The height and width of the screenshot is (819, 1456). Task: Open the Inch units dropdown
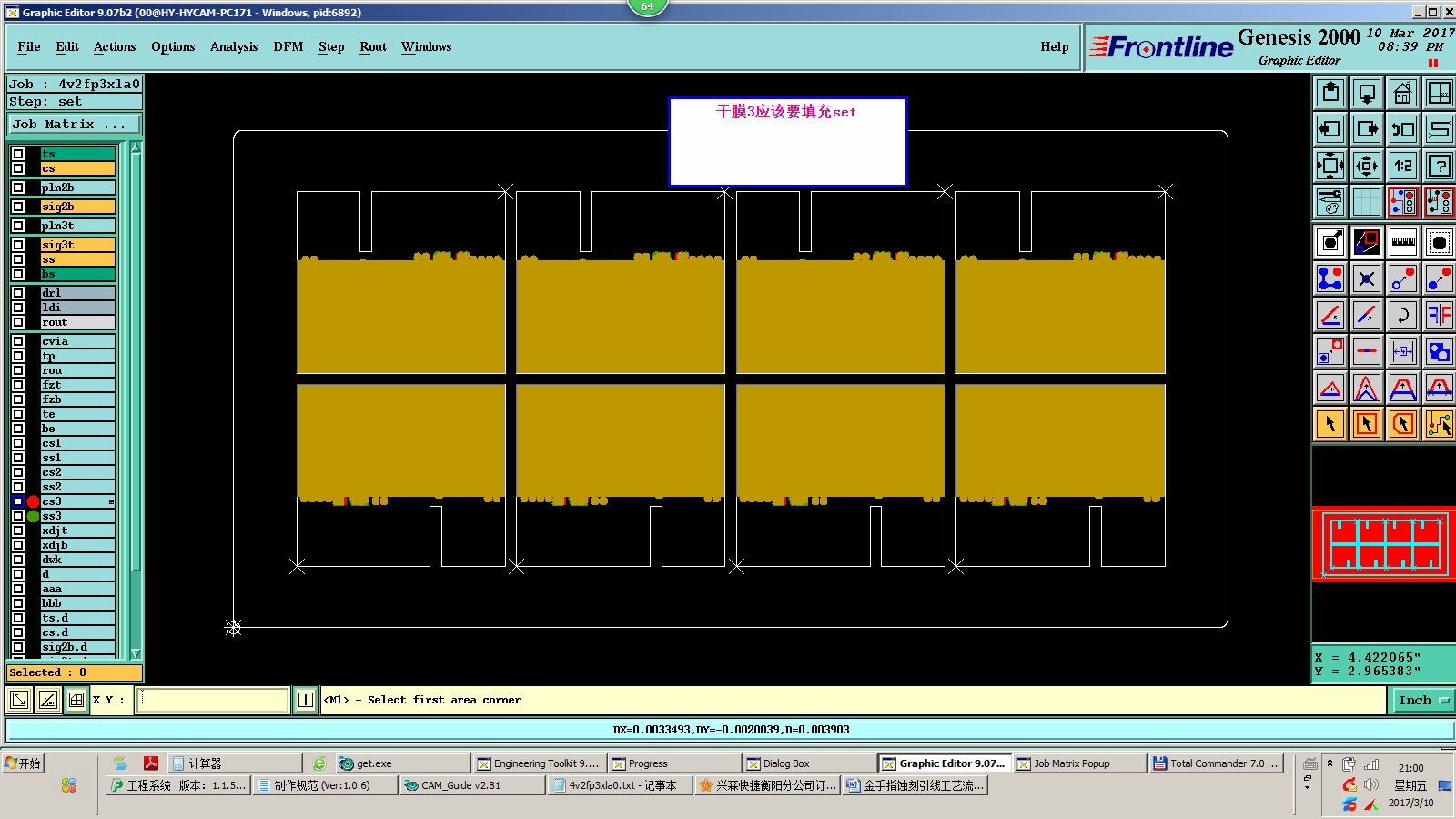1421,700
